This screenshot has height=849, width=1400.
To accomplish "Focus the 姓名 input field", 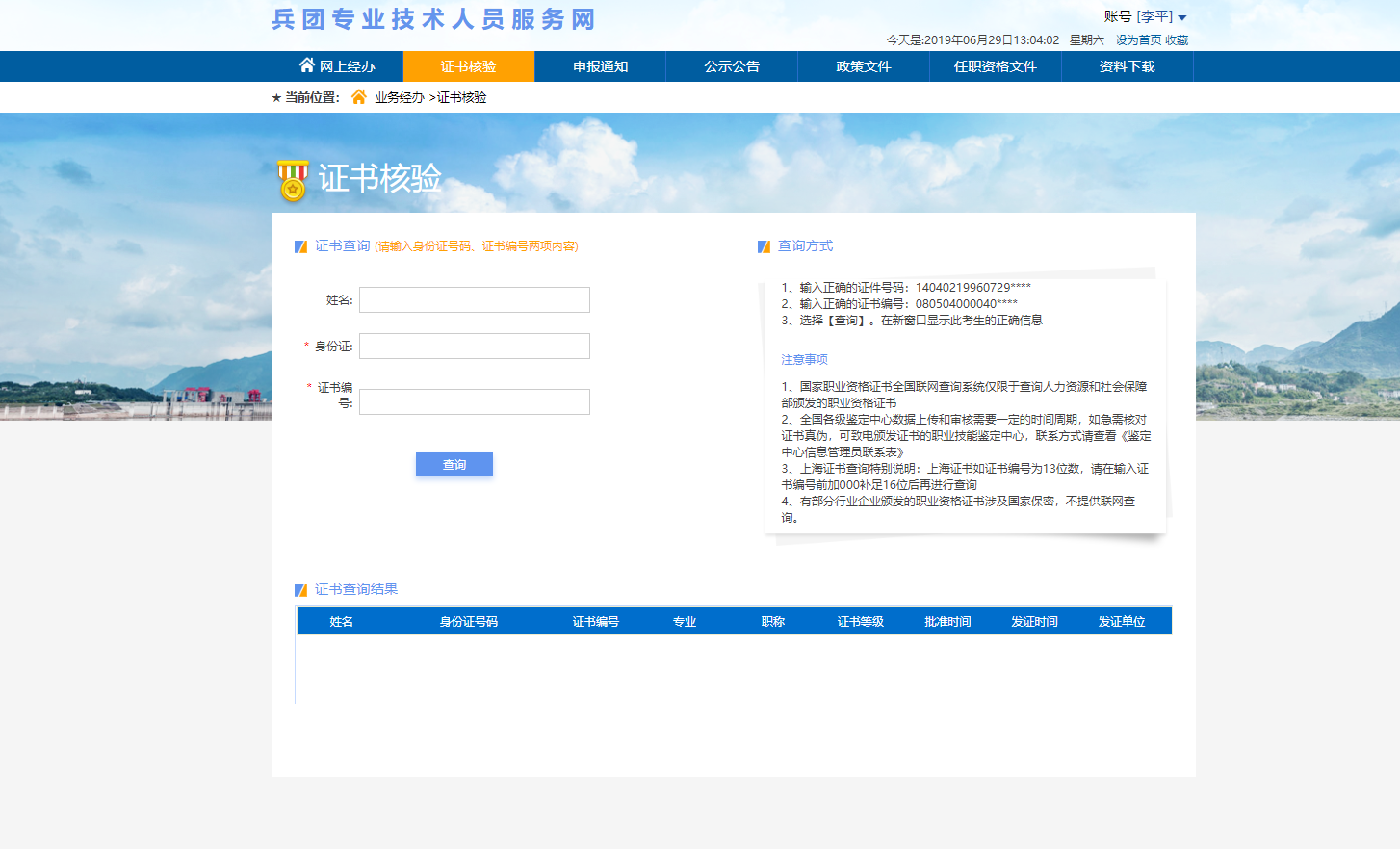I will pyautogui.click(x=475, y=300).
